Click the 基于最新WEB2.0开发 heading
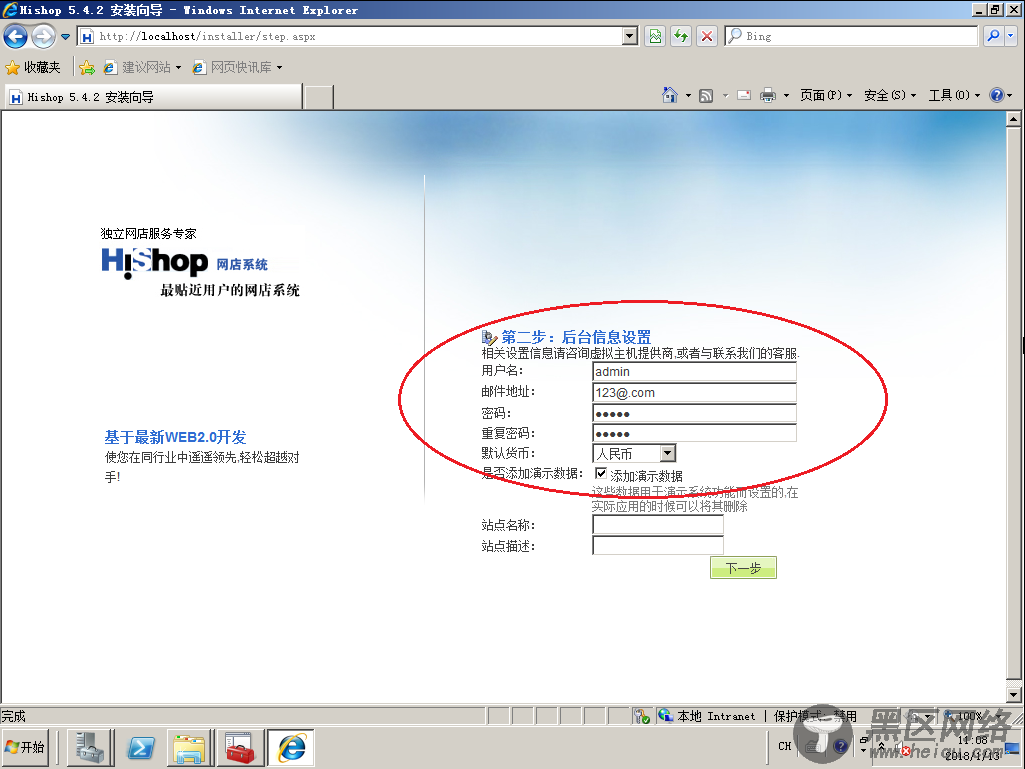 (175, 437)
